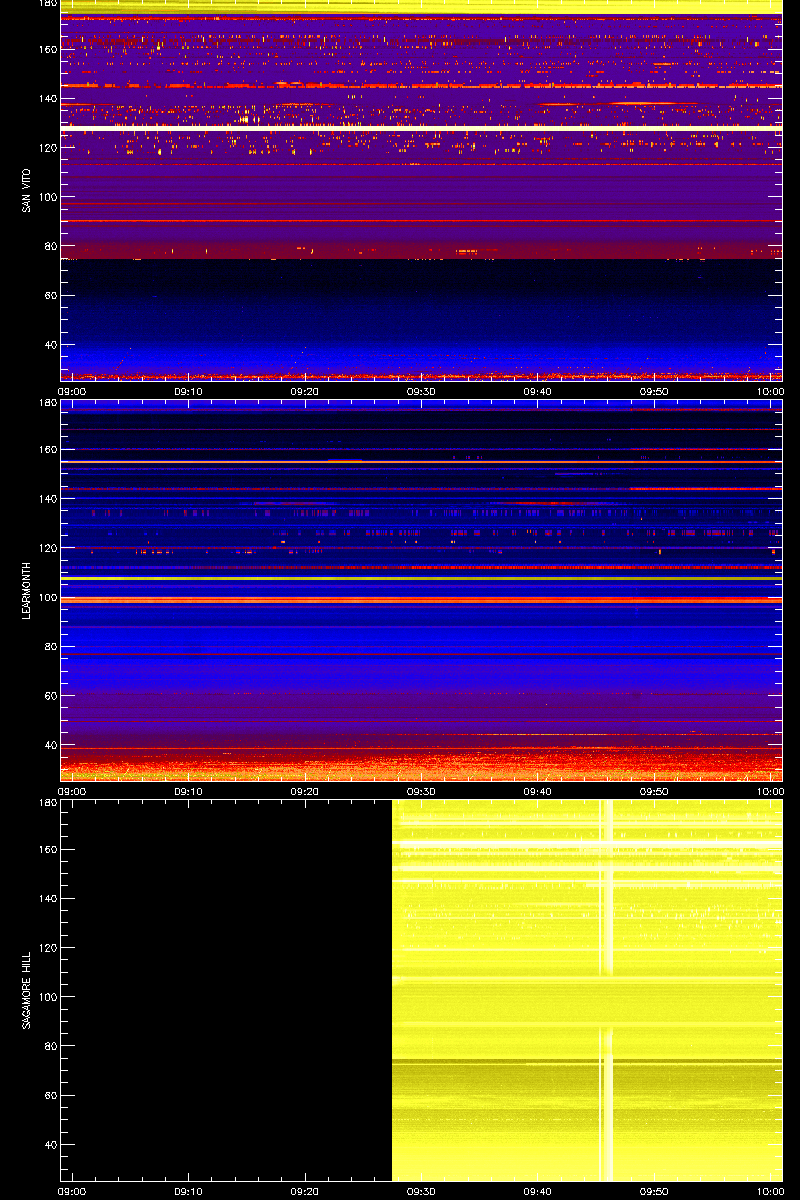Click the 60 frequency tick on Learmonth
The height and width of the screenshot is (1200, 800).
click(x=50, y=696)
